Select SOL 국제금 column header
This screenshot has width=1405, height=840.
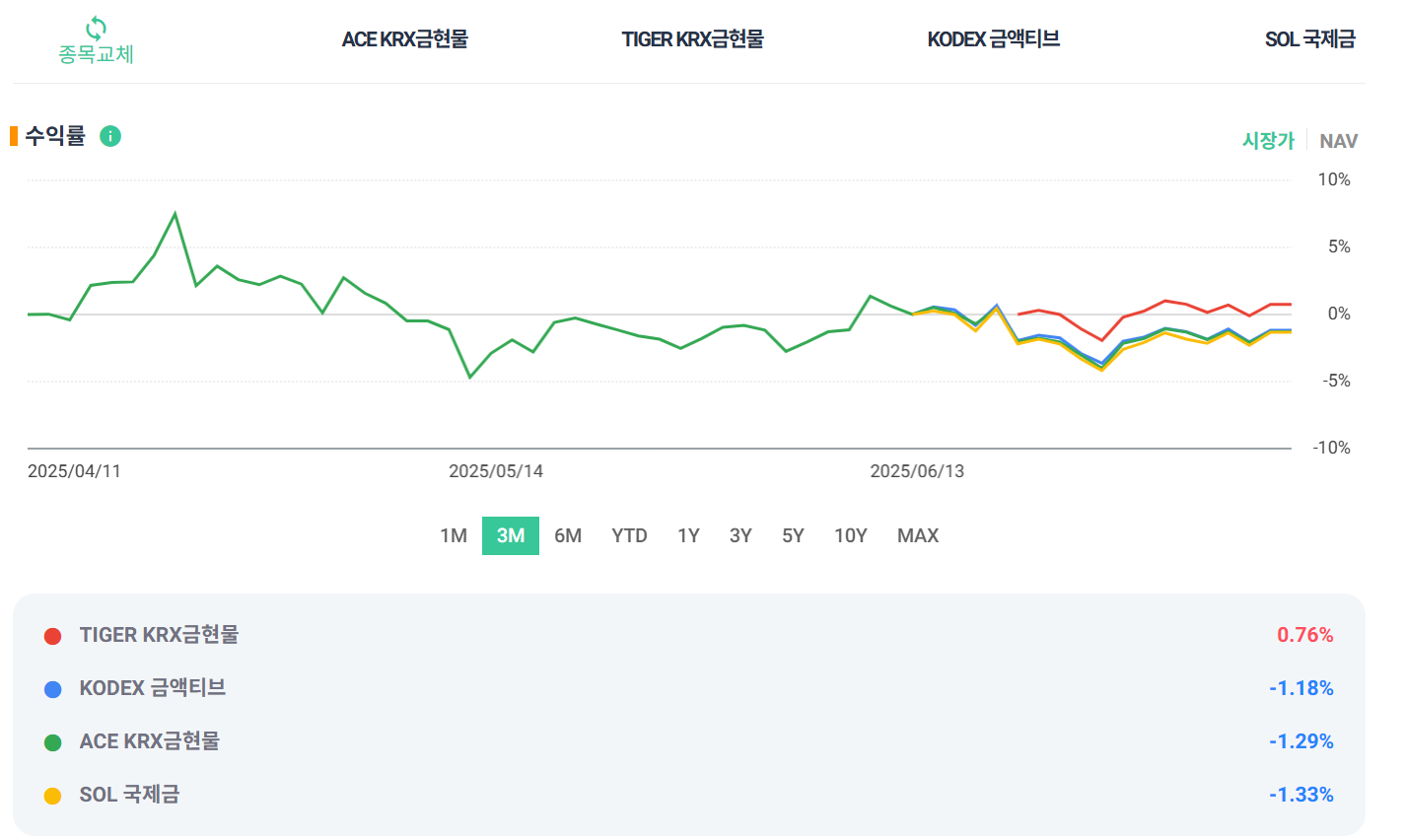[x=1310, y=39]
